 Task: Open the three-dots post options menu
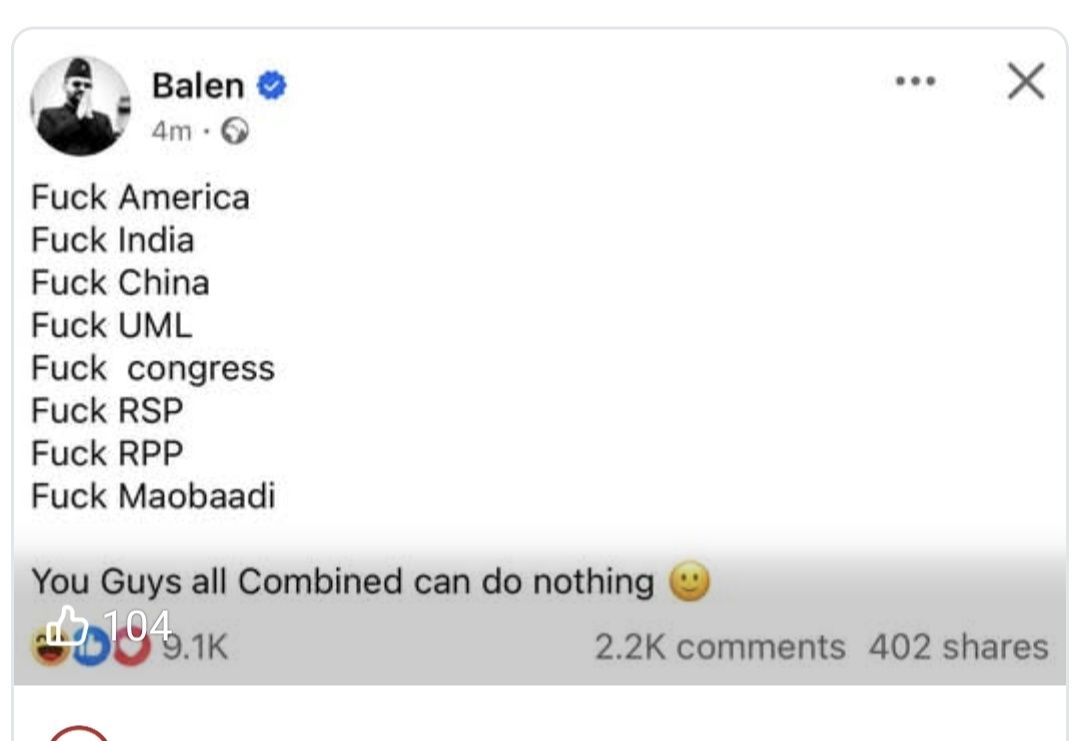click(915, 82)
